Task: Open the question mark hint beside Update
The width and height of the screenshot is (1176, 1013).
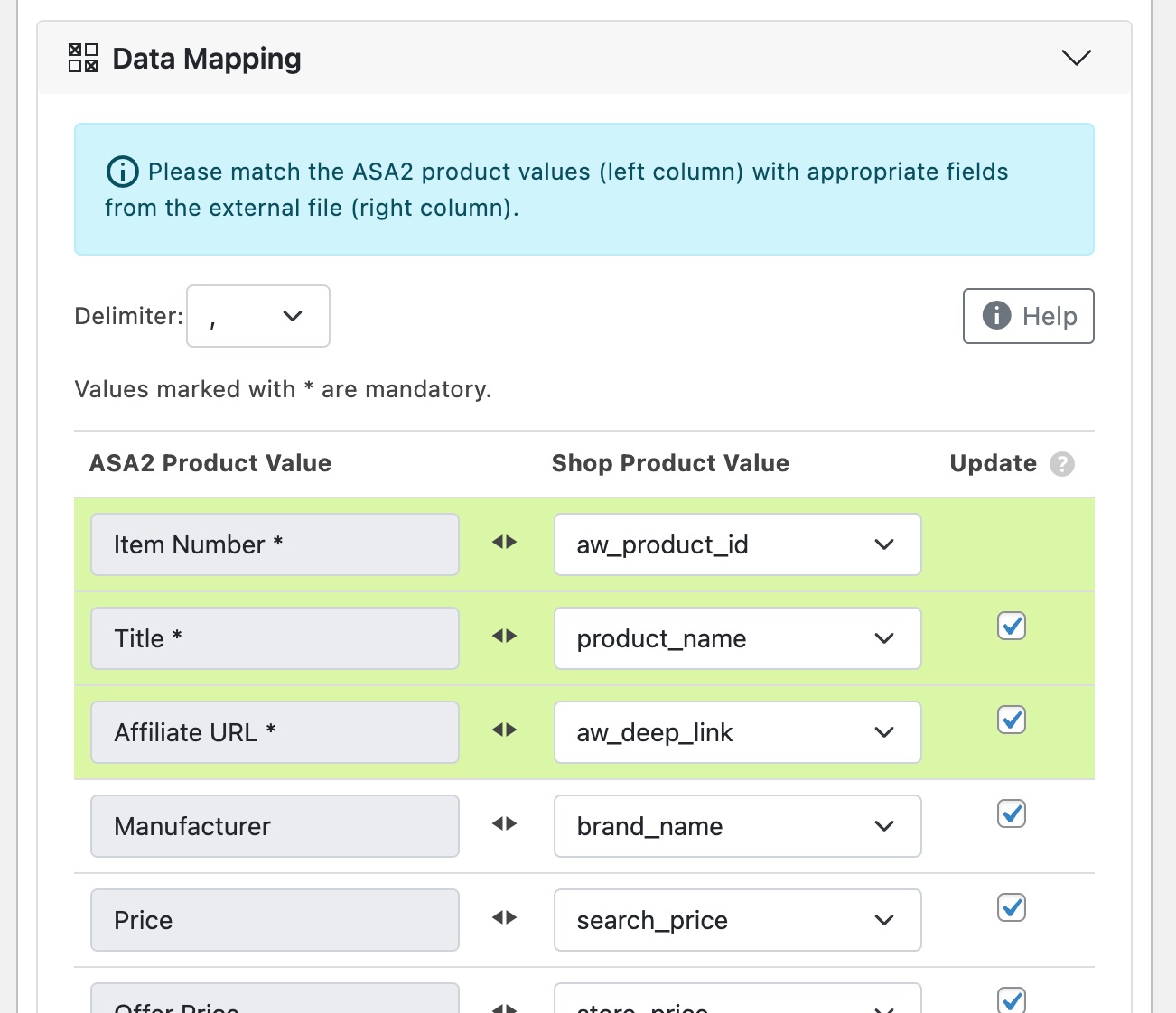Action: coord(1062,464)
